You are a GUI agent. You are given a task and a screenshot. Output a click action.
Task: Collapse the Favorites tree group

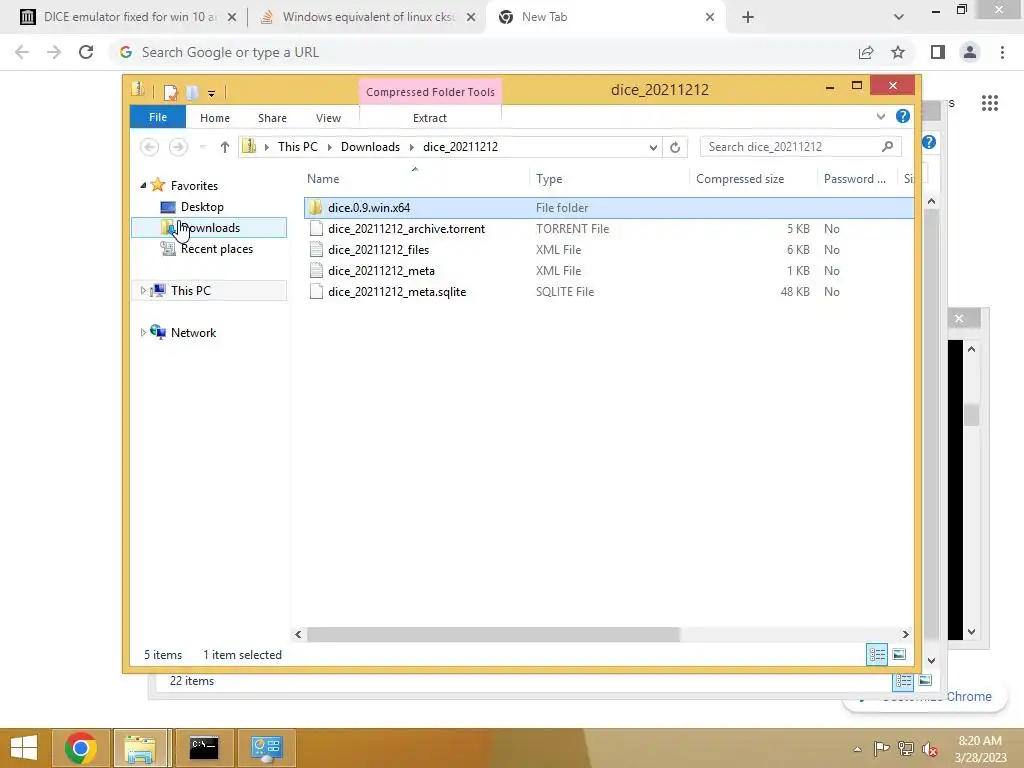pyautogui.click(x=143, y=186)
